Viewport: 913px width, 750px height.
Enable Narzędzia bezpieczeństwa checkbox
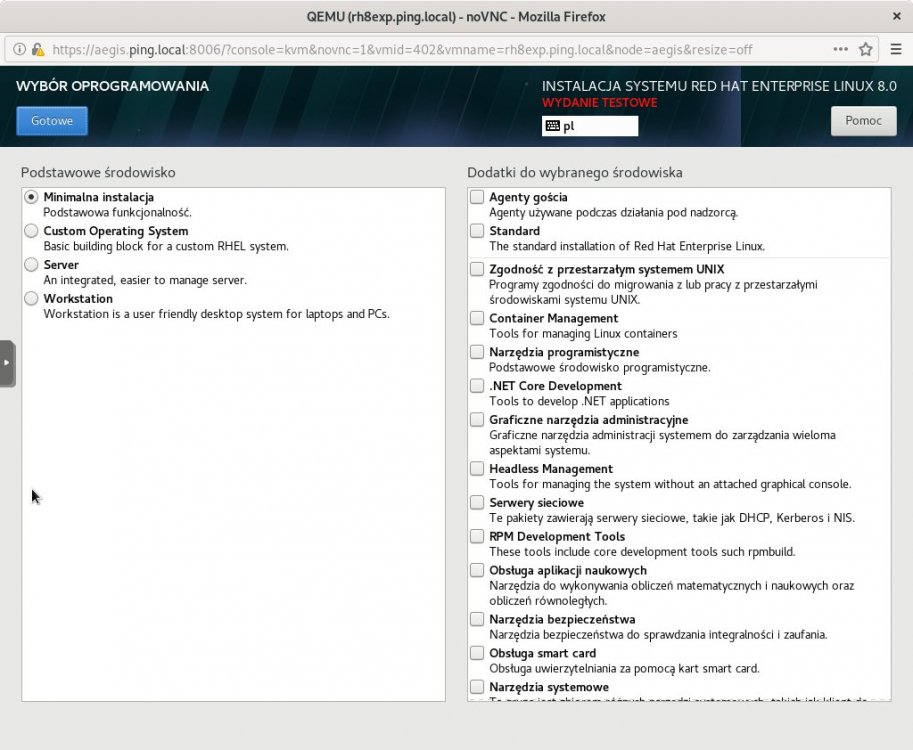477,618
